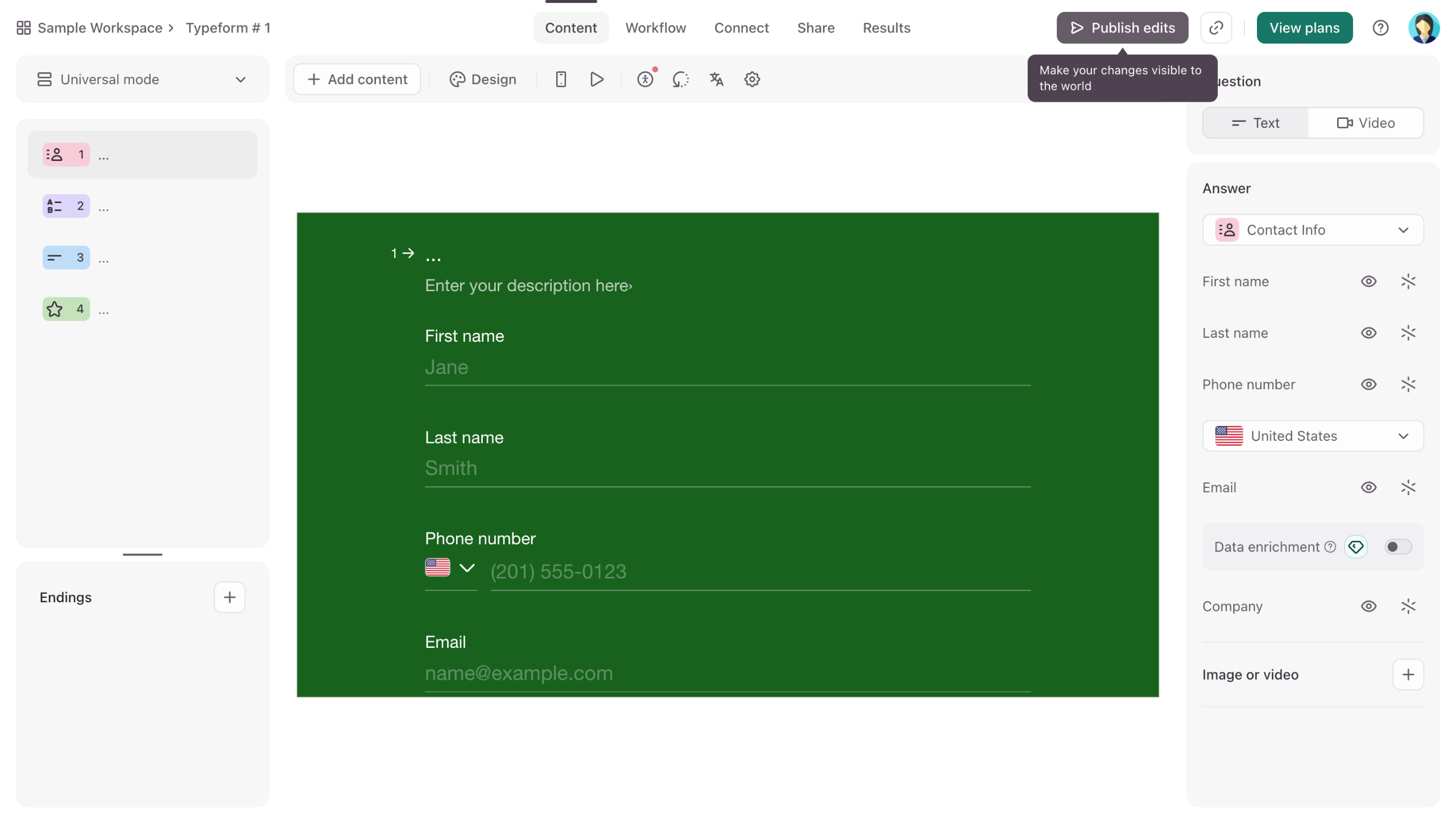This screenshot has height=823, width=1456.
Task: Open the form settings gear icon
Action: (x=752, y=79)
